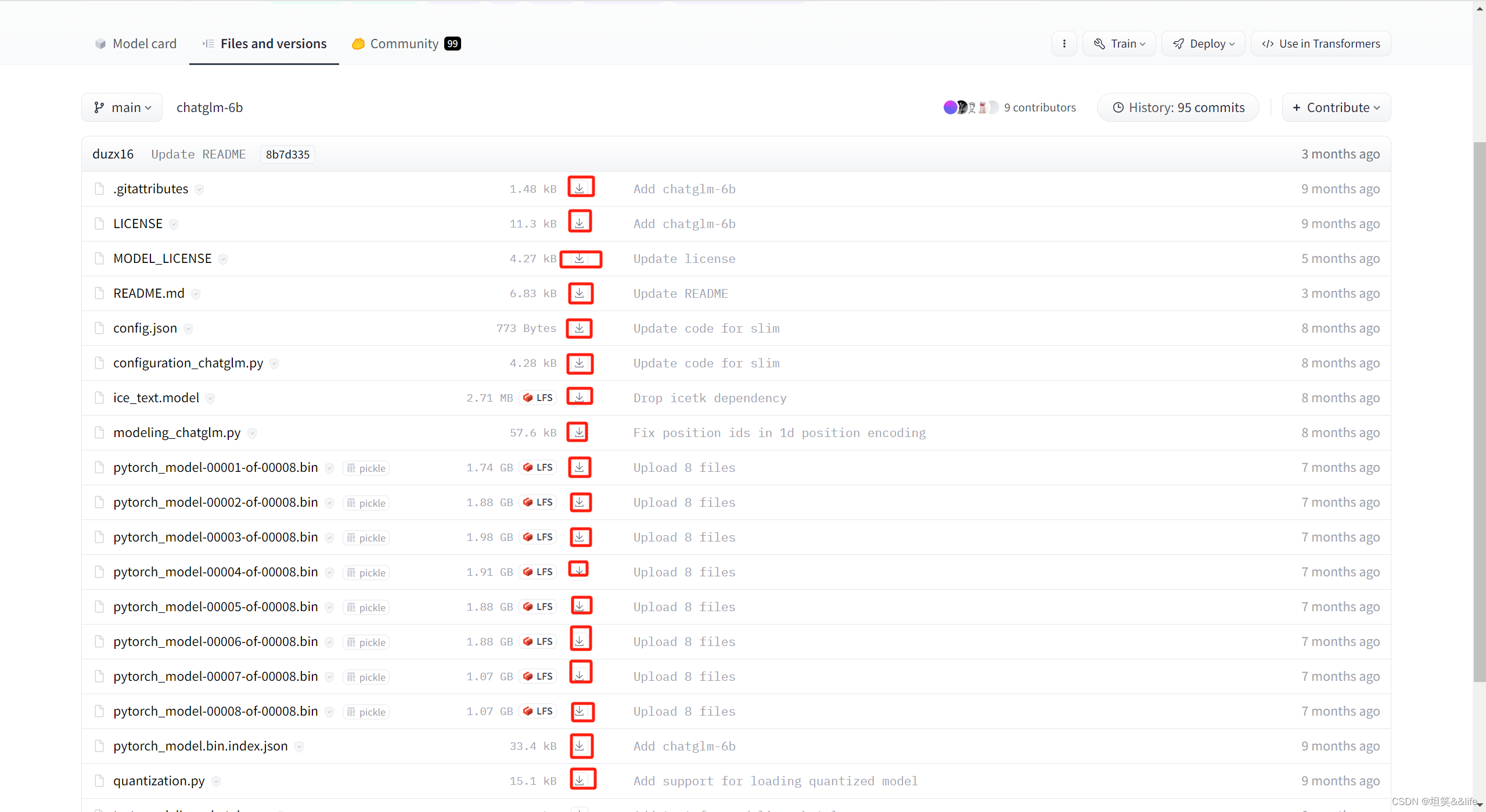The width and height of the screenshot is (1486, 812).
Task: Click pickle badge on pytorch_model-00001 row
Action: click(366, 468)
